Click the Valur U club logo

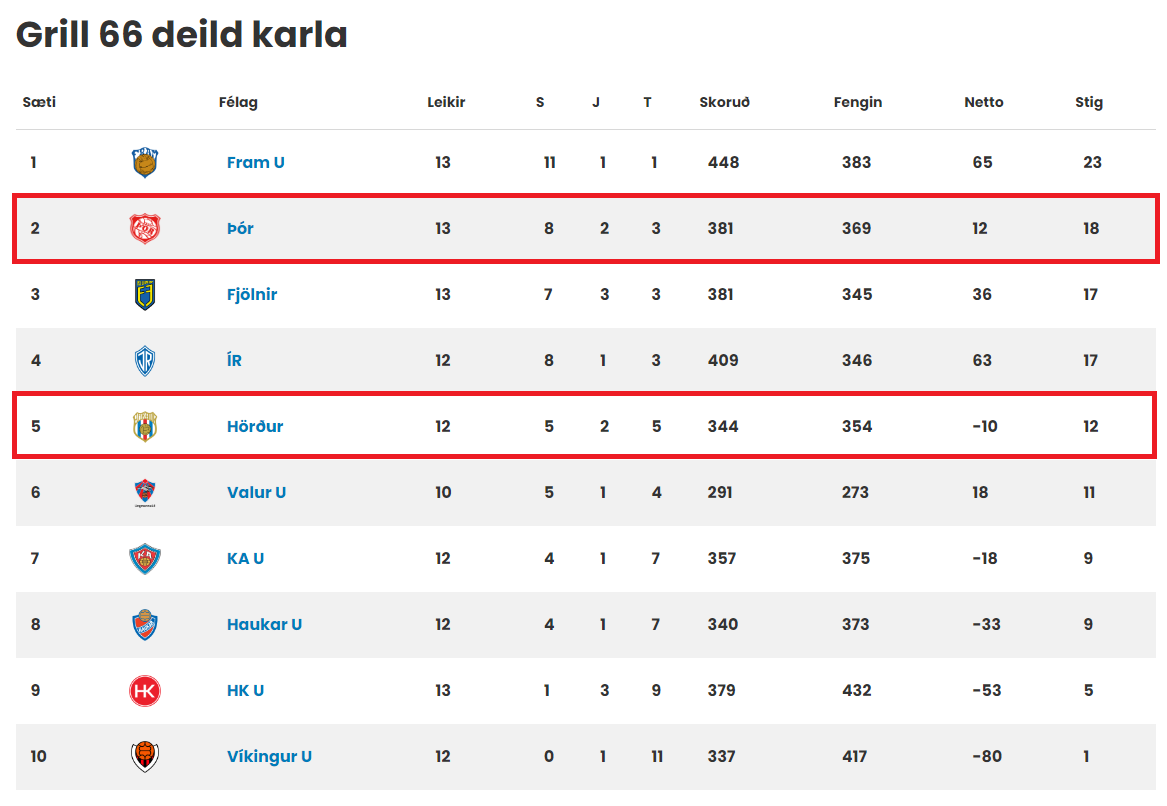(x=145, y=493)
